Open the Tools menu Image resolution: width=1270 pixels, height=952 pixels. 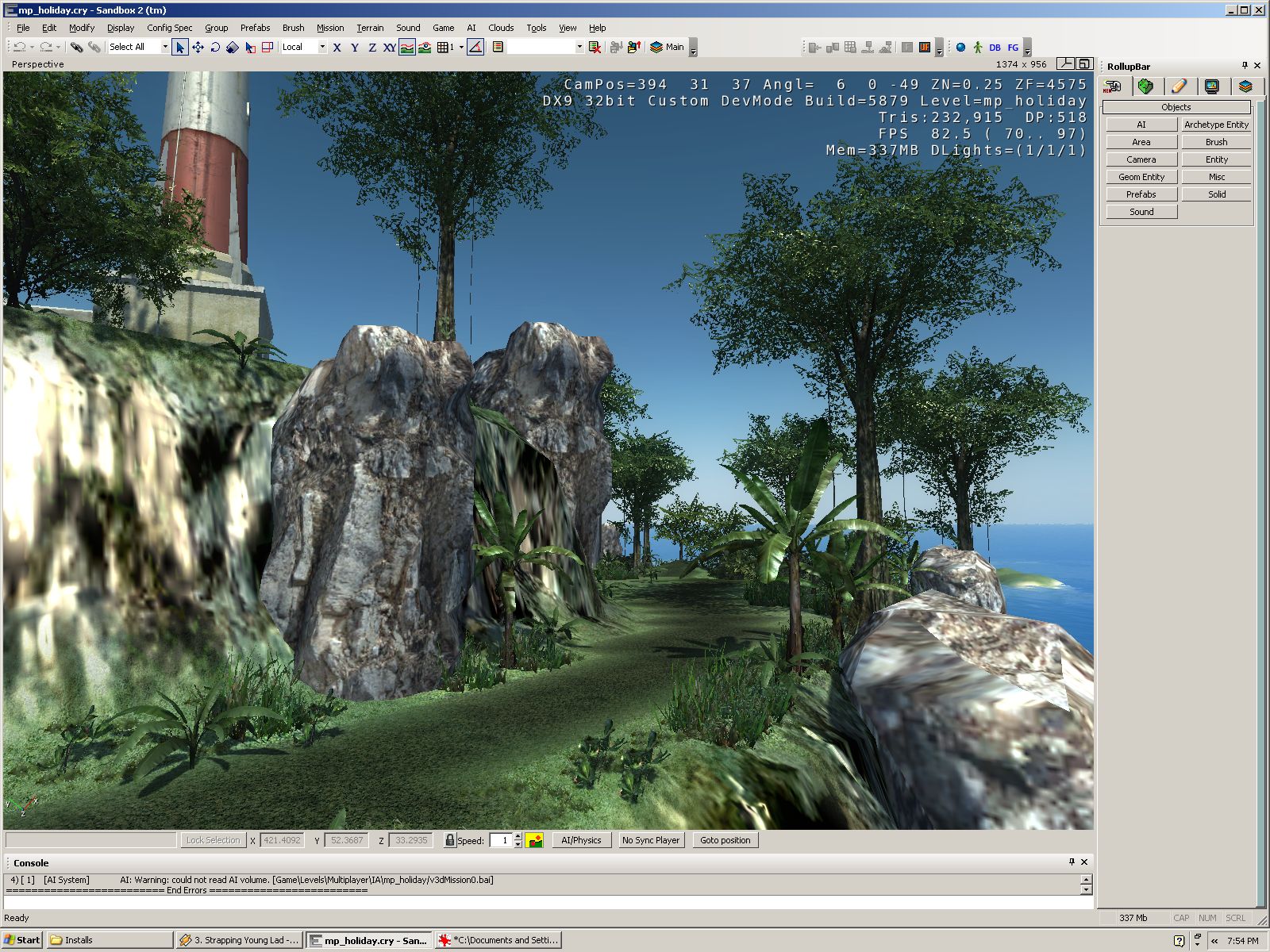point(537,28)
